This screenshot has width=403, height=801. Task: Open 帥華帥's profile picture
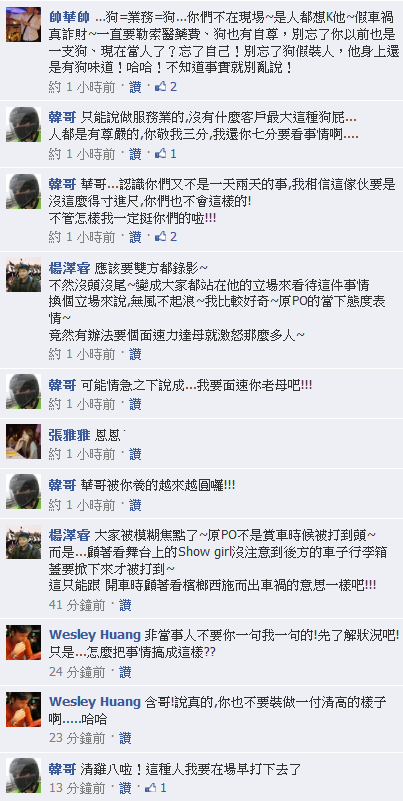(23, 25)
